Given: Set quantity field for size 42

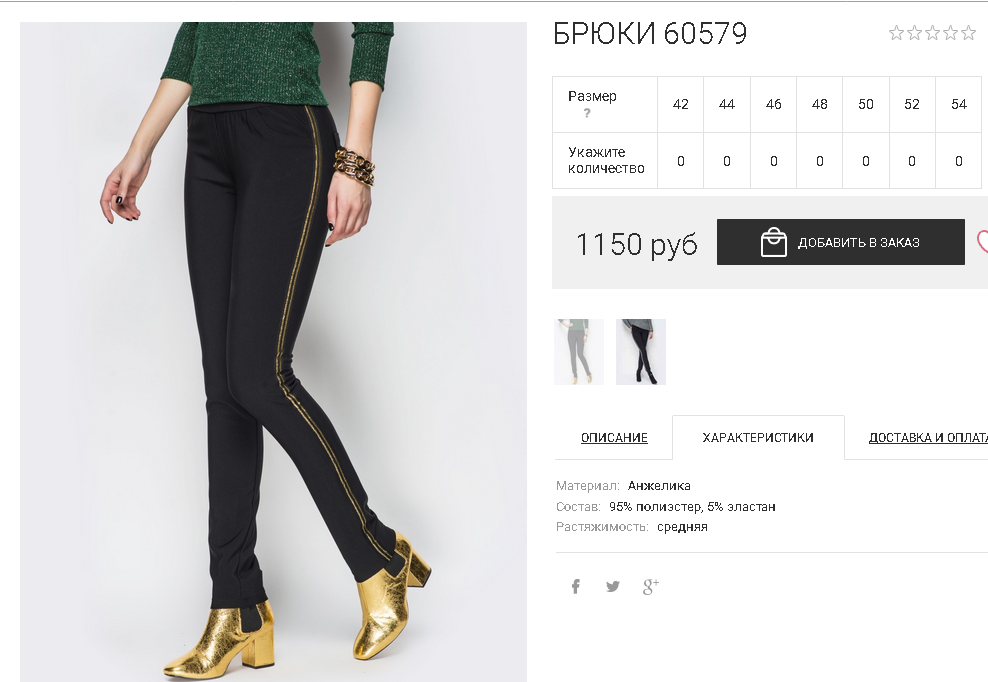Looking at the screenshot, I should (x=681, y=161).
